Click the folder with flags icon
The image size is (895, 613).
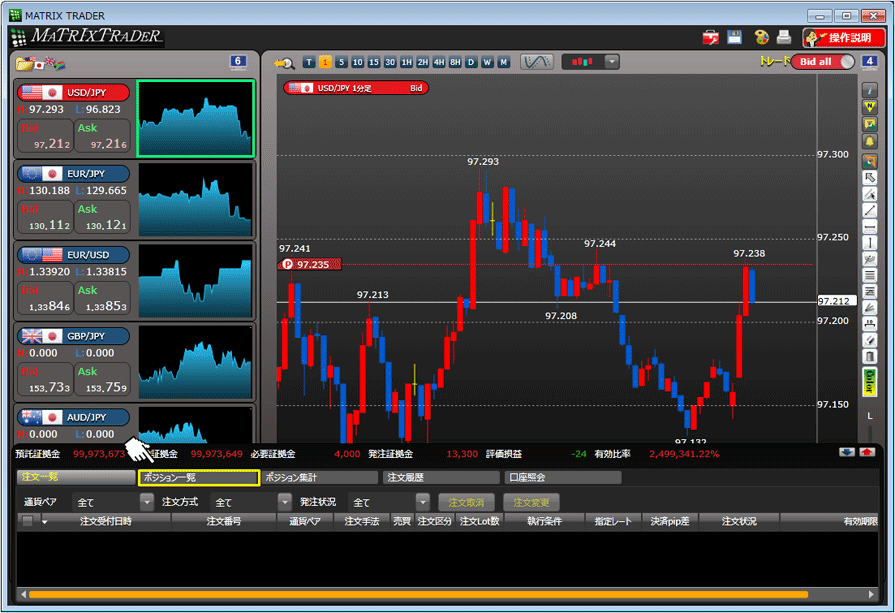pyautogui.click(x=40, y=63)
